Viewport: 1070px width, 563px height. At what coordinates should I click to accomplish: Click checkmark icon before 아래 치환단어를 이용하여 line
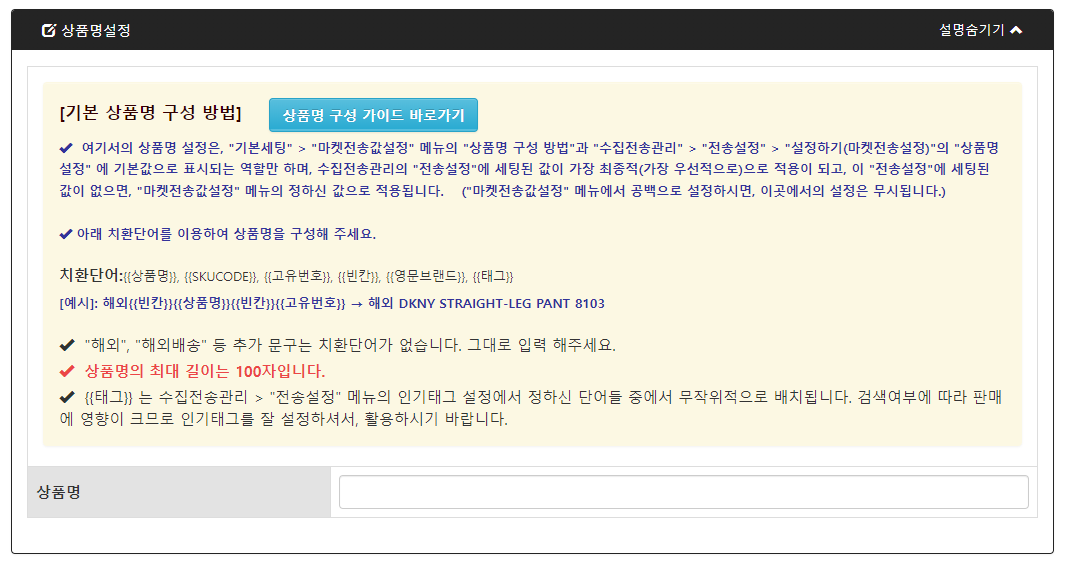point(67,234)
